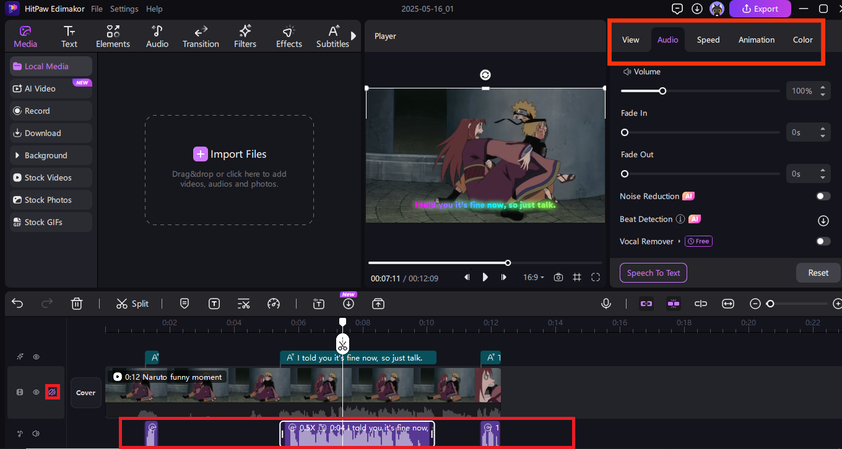Download Beat Detection with the arrow icon
This screenshot has width=842, height=449.
[823, 220]
